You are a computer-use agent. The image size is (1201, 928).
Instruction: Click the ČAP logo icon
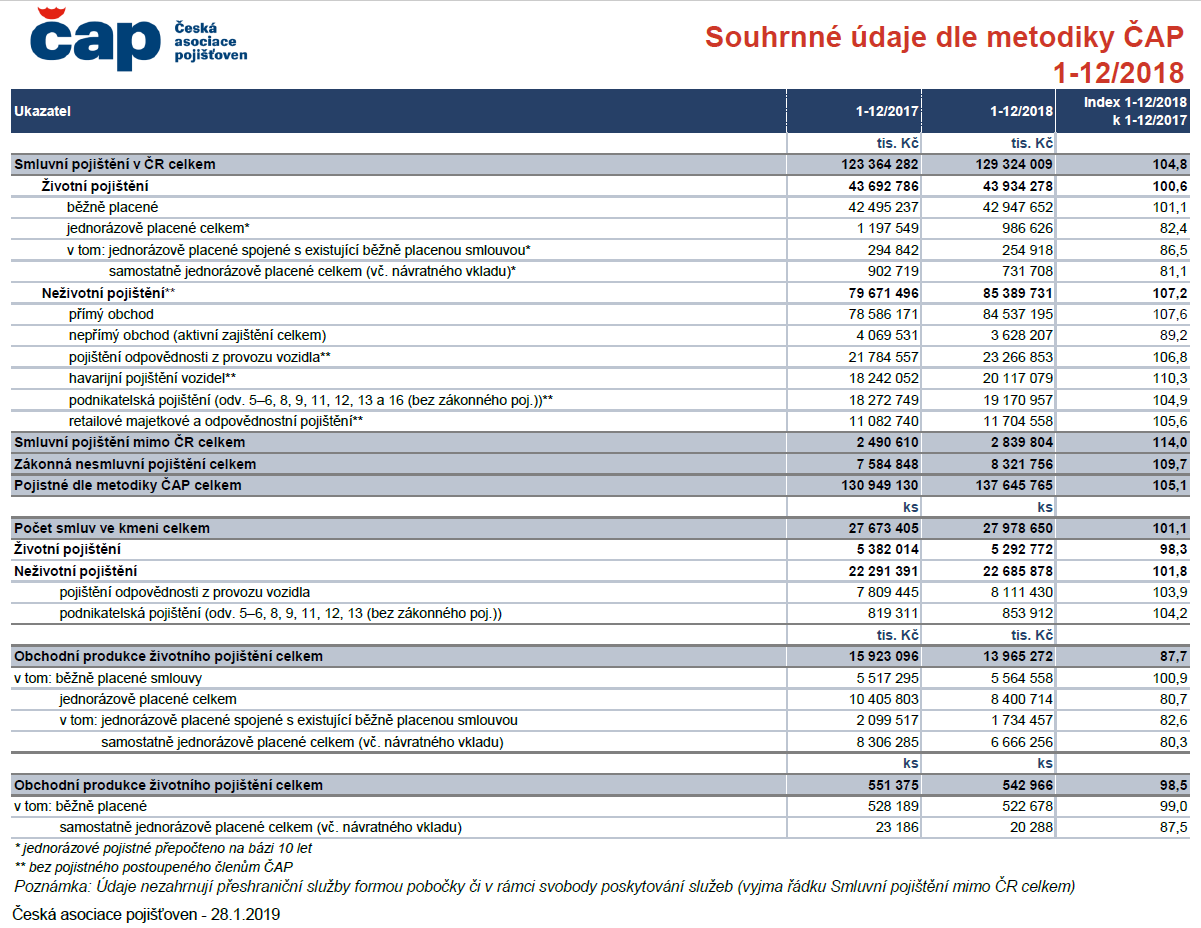coord(96,38)
